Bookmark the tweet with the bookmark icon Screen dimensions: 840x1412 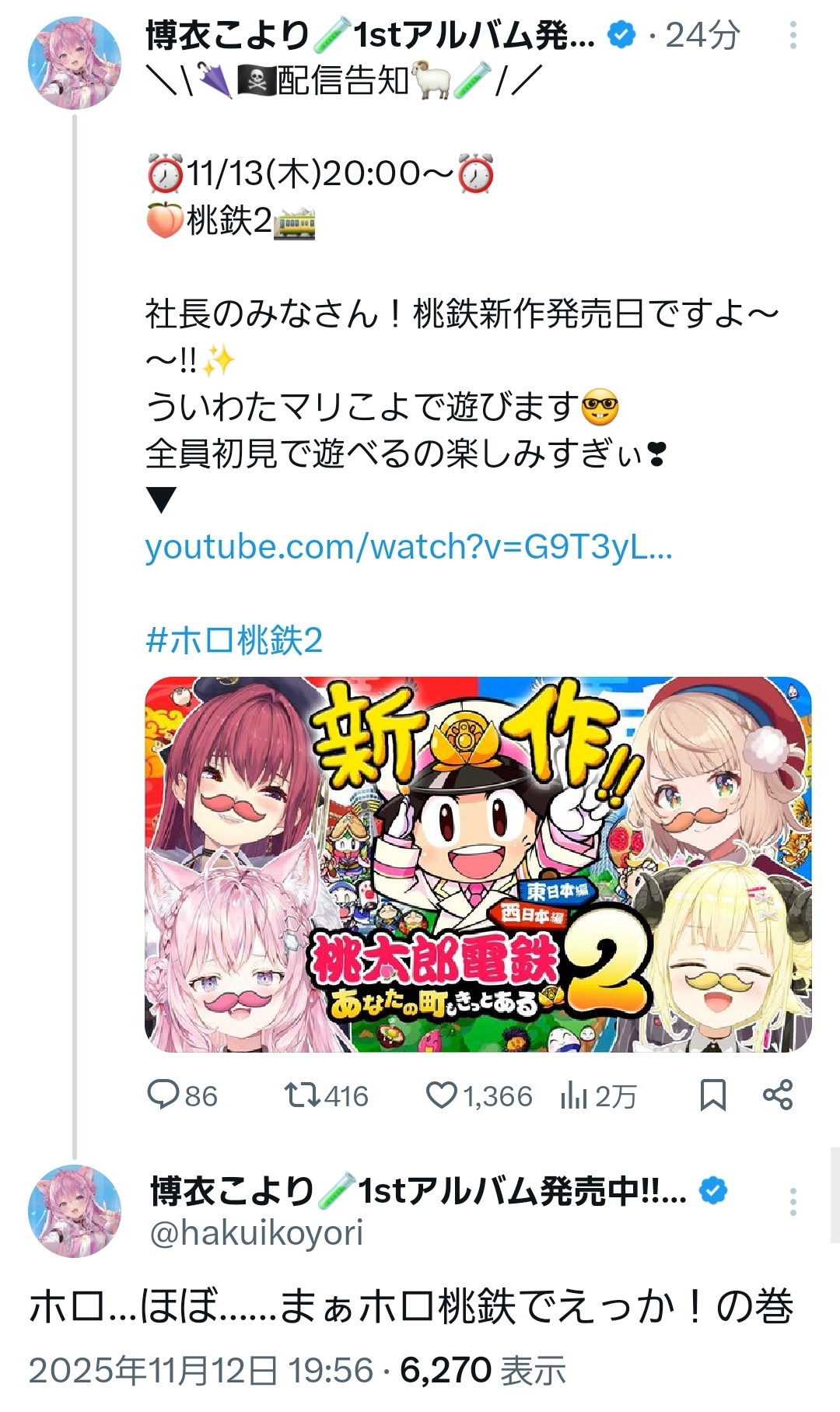pos(713,1095)
